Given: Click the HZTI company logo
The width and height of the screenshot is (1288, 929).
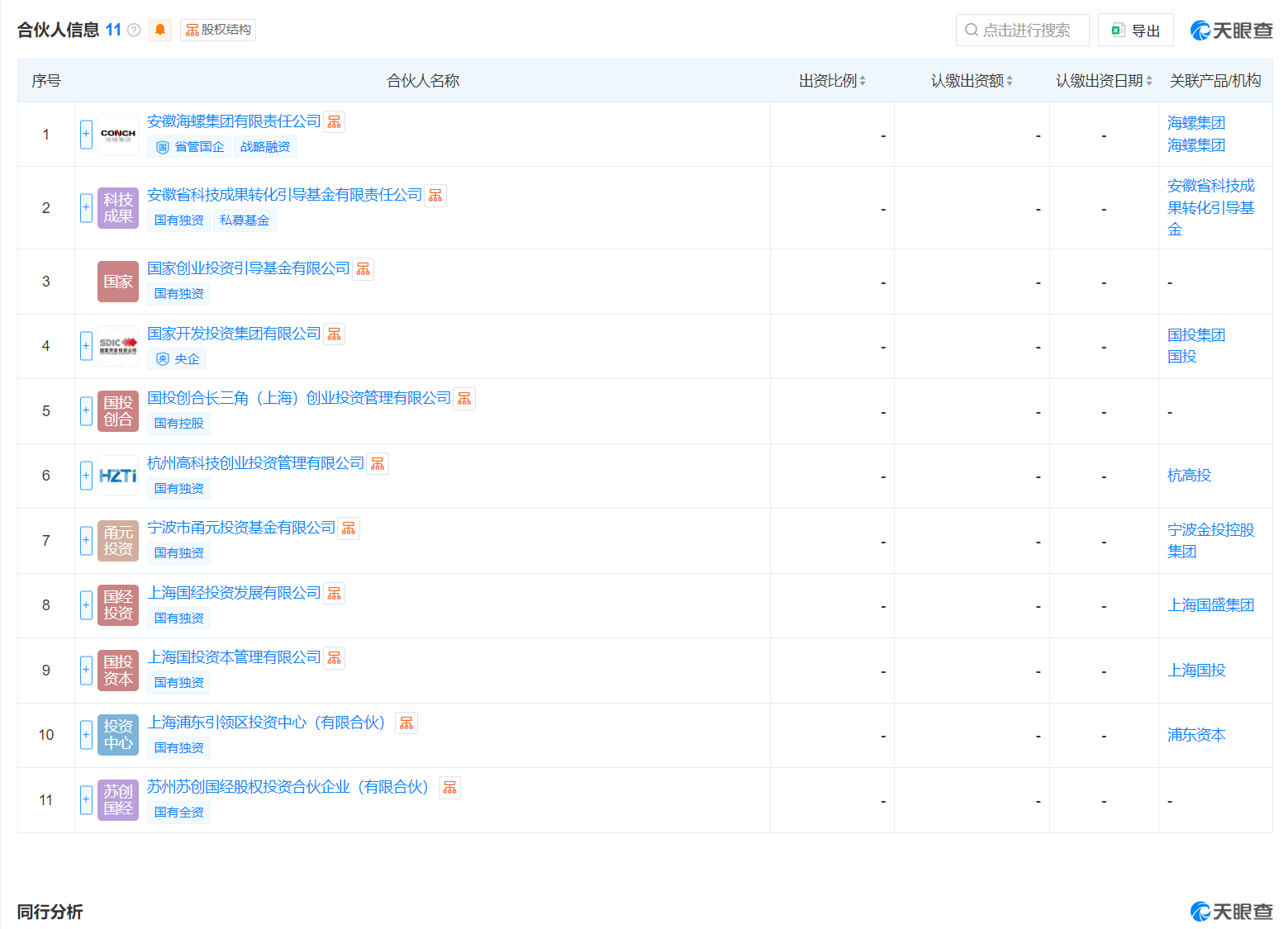Looking at the screenshot, I should pyautogui.click(x=118, y=476).
